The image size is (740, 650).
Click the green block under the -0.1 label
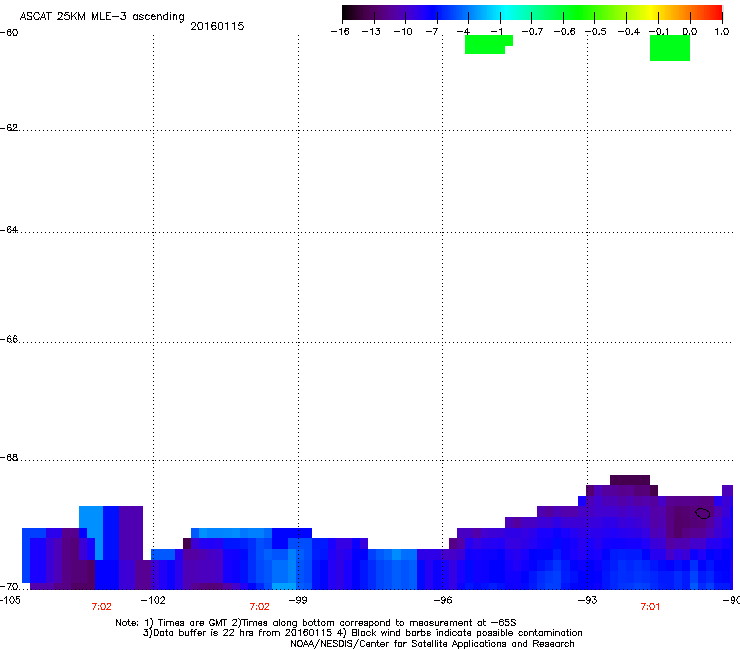point(670,48)
